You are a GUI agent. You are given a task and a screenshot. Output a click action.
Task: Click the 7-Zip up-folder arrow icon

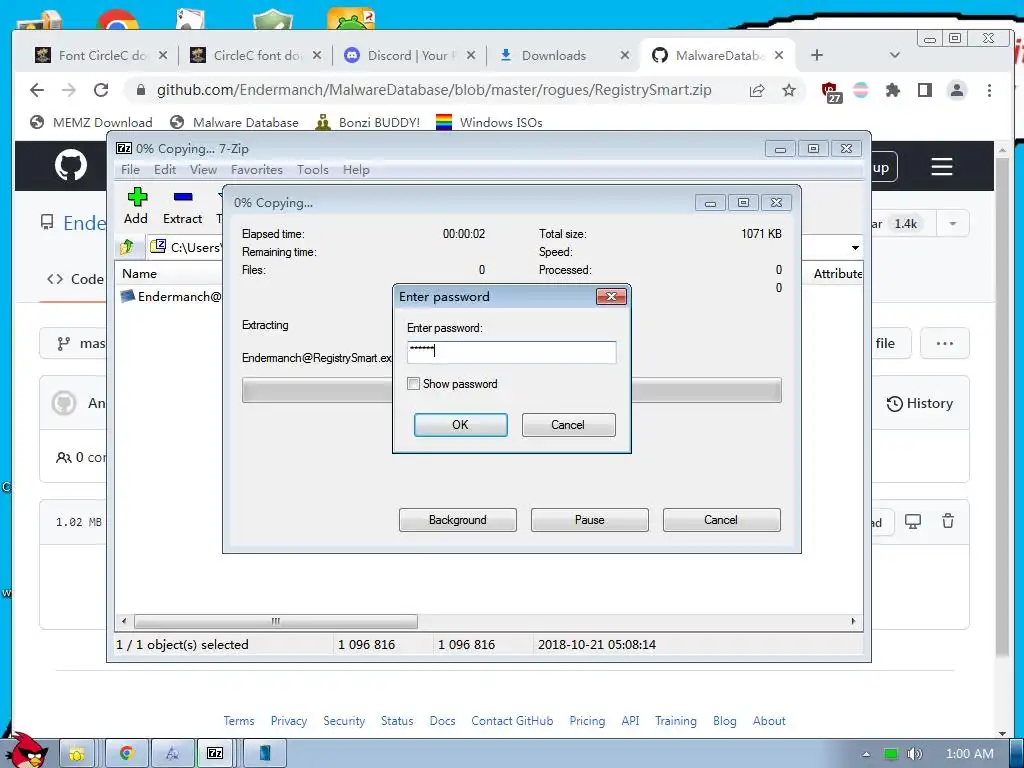click(x=127, y=247)
